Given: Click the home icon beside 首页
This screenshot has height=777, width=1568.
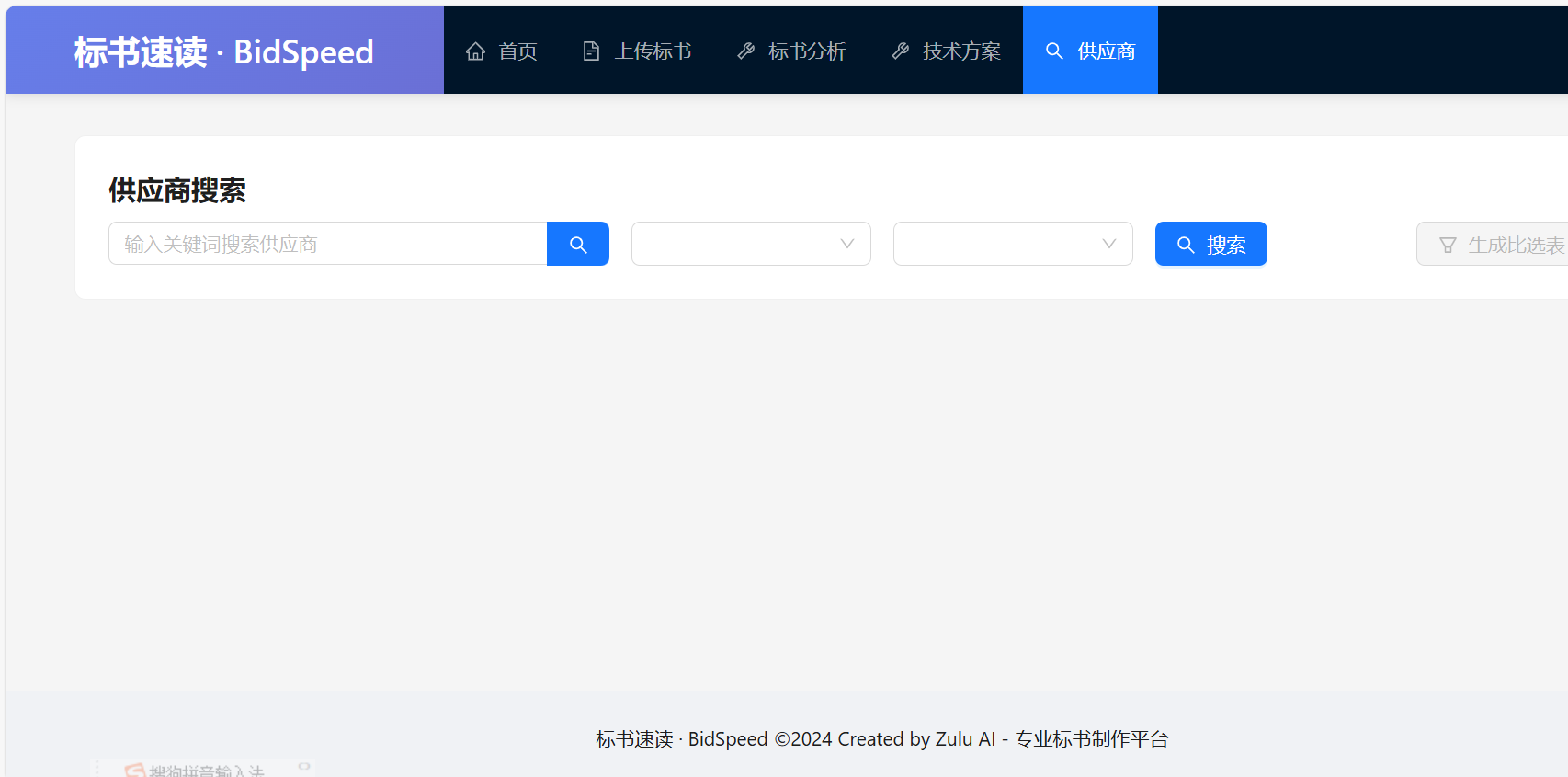Looking at the screenshot, I should [475, 51].
